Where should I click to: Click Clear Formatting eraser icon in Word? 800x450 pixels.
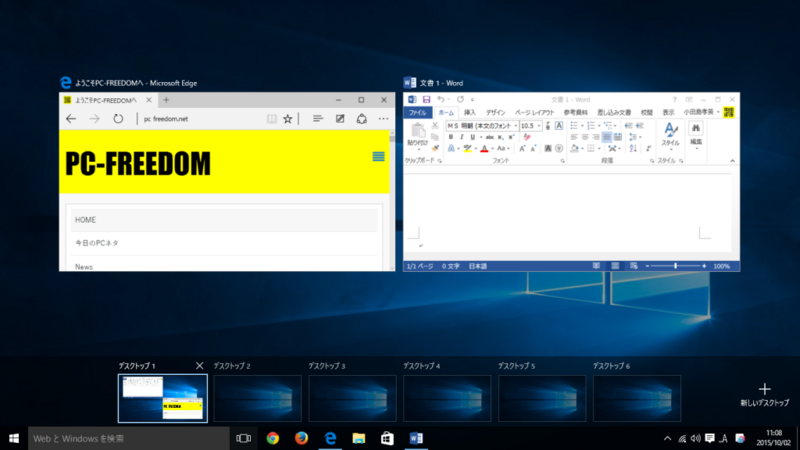pyautogui.click(x=527, y=137)
